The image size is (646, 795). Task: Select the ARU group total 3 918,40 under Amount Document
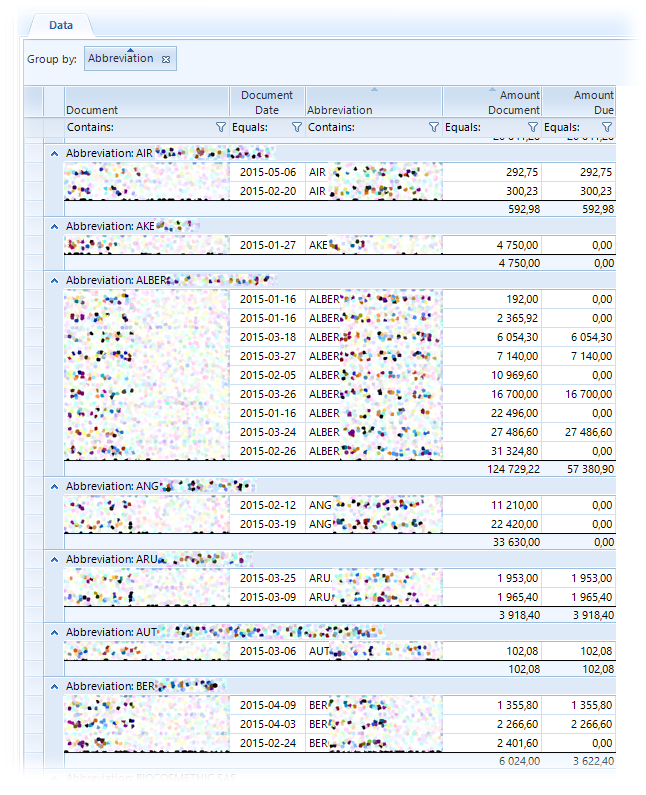click(520, 615)
